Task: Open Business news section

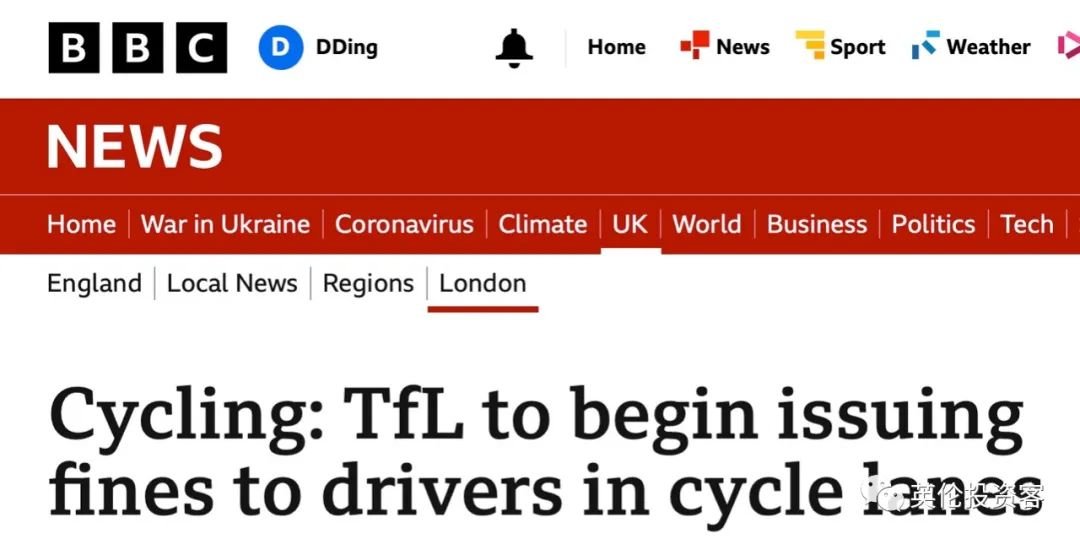Action: tap(817, 224)
